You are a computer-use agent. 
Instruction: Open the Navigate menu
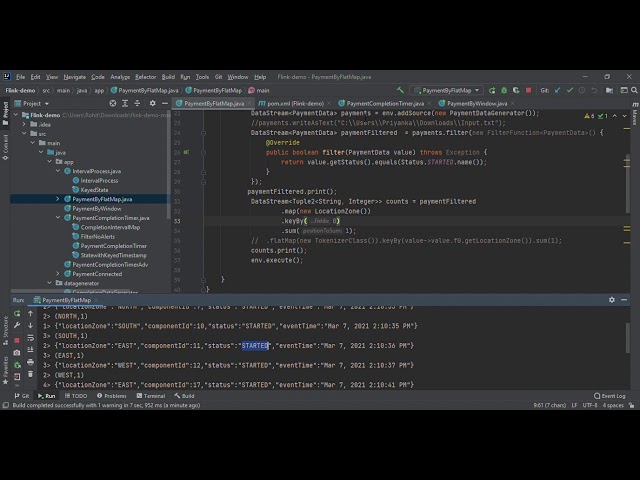[75, 77]
